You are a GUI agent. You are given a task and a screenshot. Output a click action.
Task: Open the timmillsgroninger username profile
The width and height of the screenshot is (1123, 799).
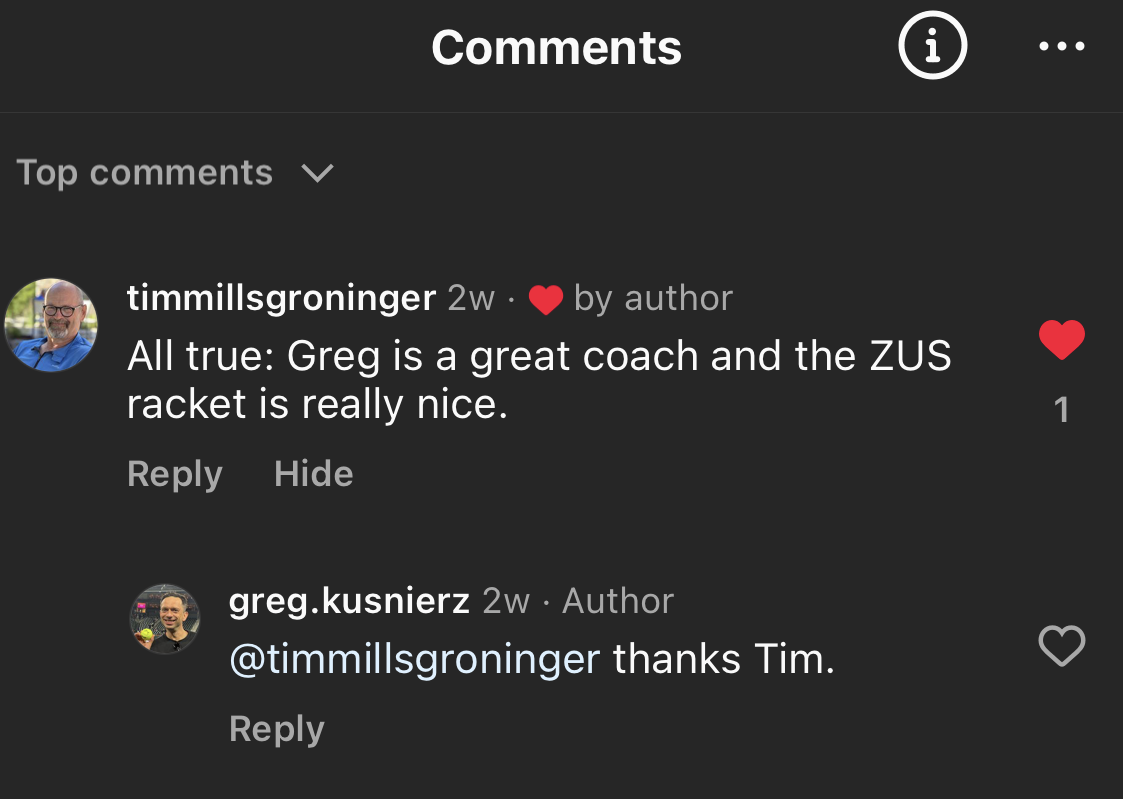281,298
